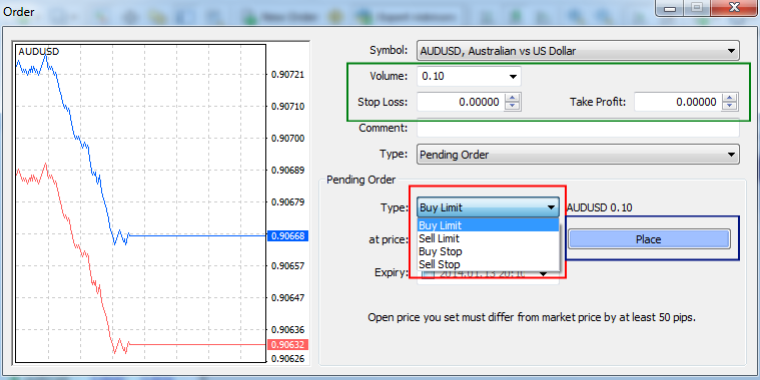Screen dimensions: 760x380
Task: Close the Order dialog window
Action: coord(735,7)
